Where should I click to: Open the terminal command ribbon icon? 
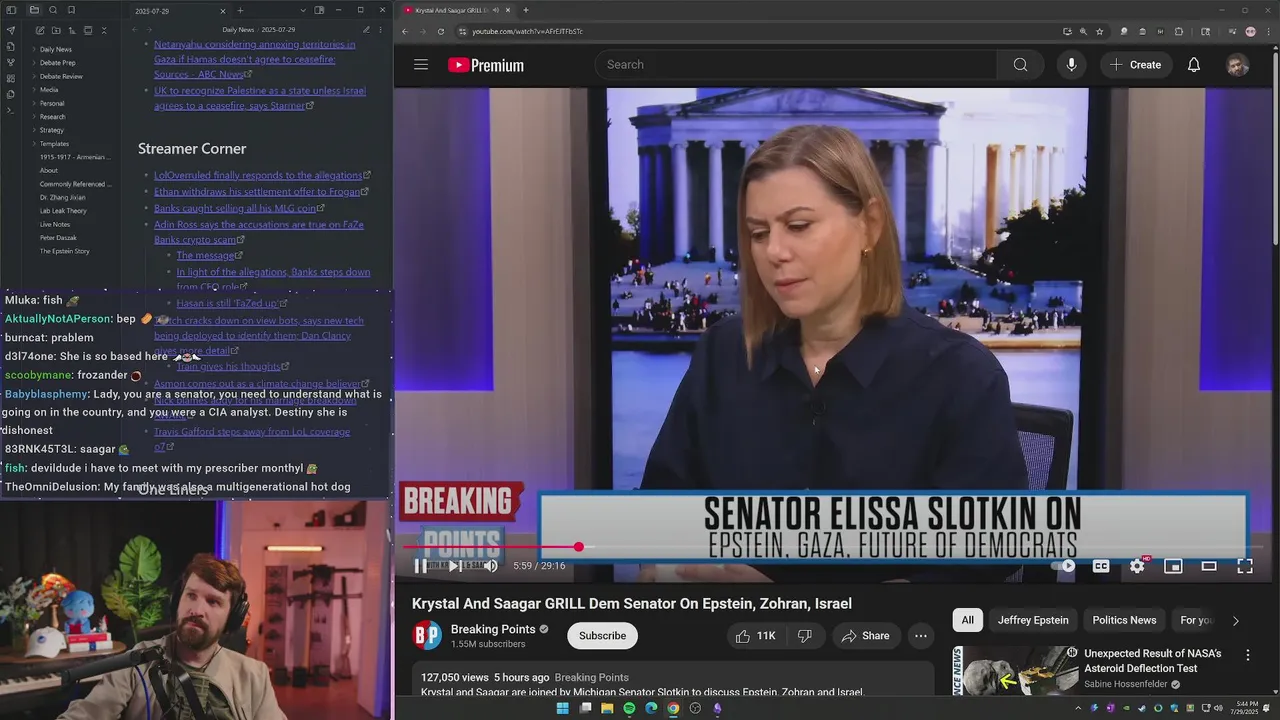pos(10,110)
